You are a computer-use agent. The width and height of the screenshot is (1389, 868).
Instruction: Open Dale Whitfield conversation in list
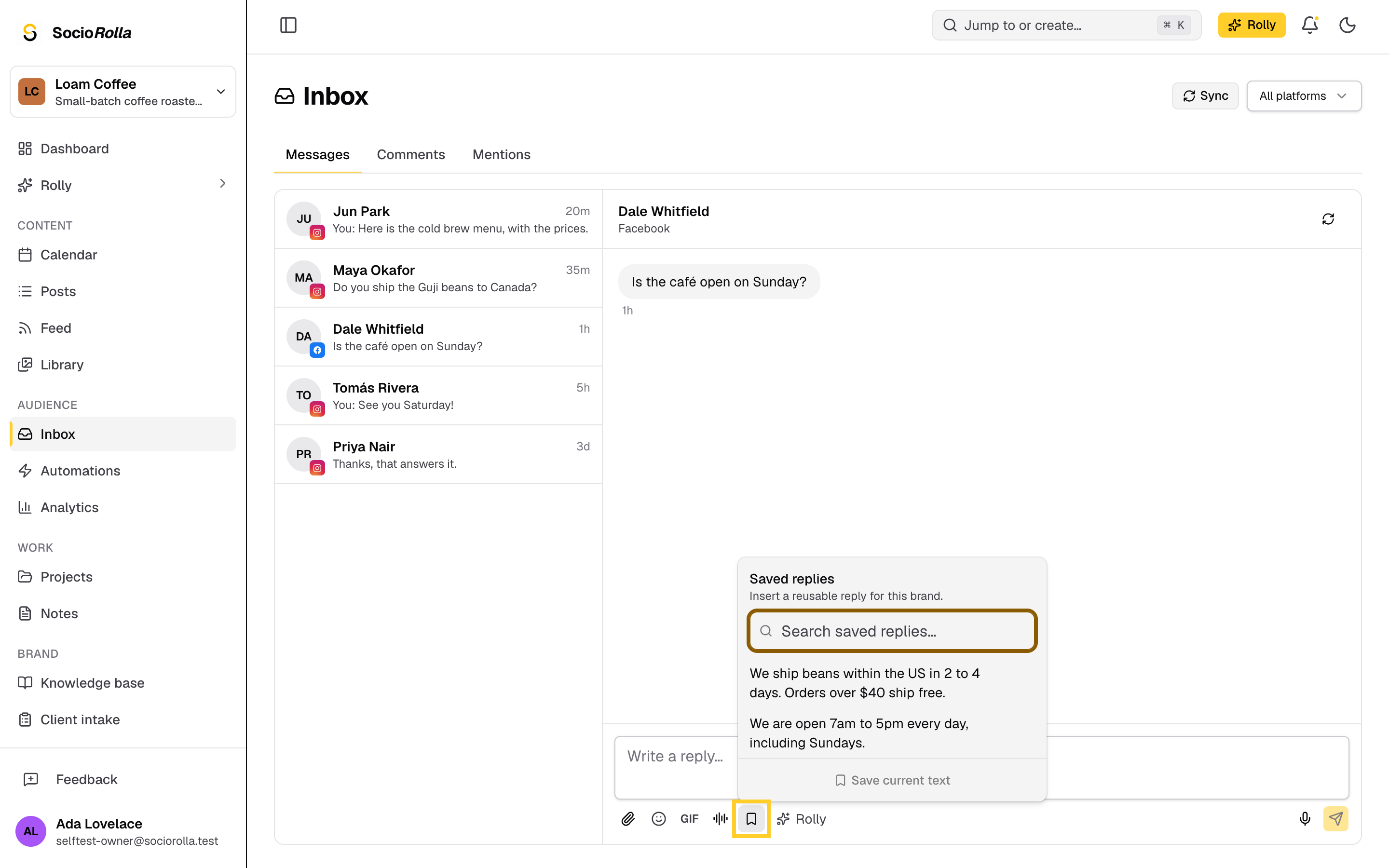coord(438,337)
